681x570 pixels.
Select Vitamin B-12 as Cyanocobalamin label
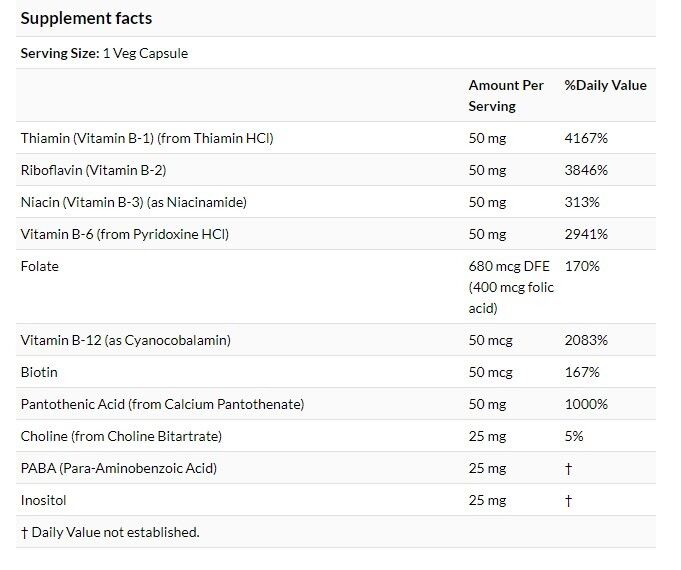tap(126, 340)
